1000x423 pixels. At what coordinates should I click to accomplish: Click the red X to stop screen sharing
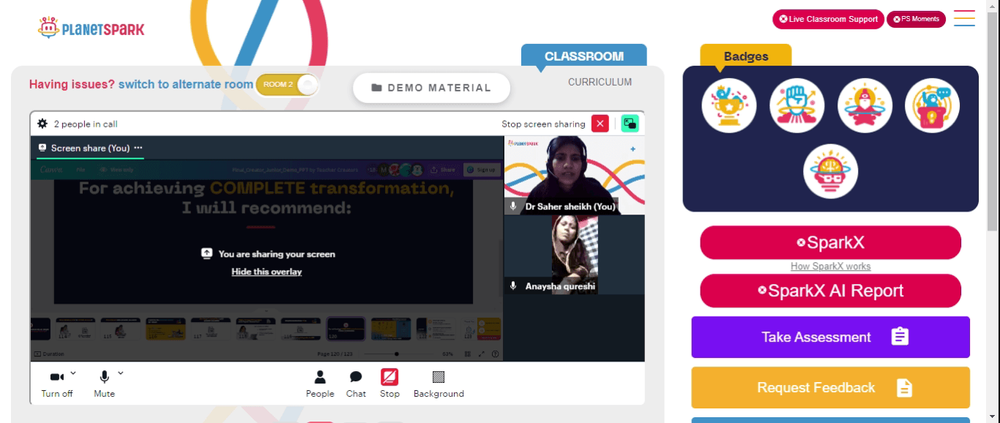599,124
